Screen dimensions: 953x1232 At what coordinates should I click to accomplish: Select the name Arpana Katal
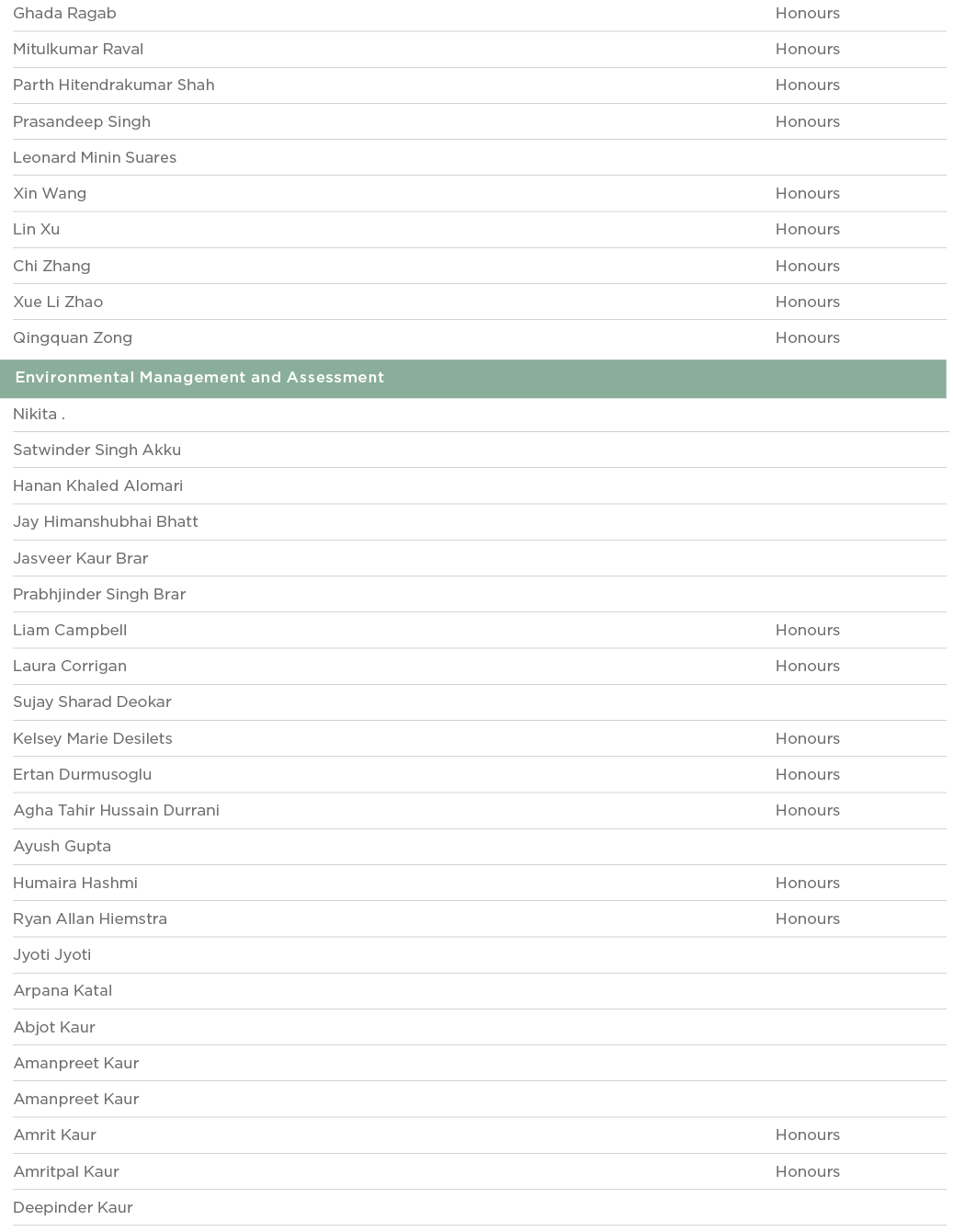(62, 991)
